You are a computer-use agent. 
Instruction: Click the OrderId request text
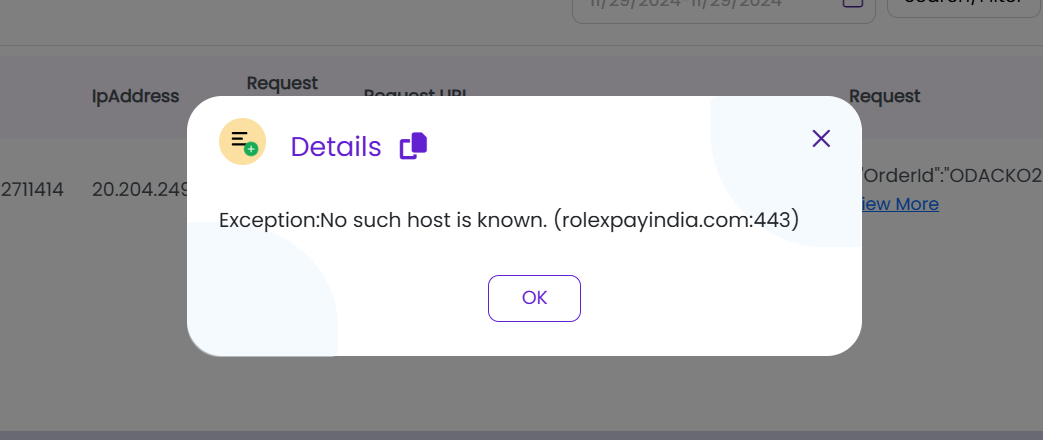coord(950,176)
